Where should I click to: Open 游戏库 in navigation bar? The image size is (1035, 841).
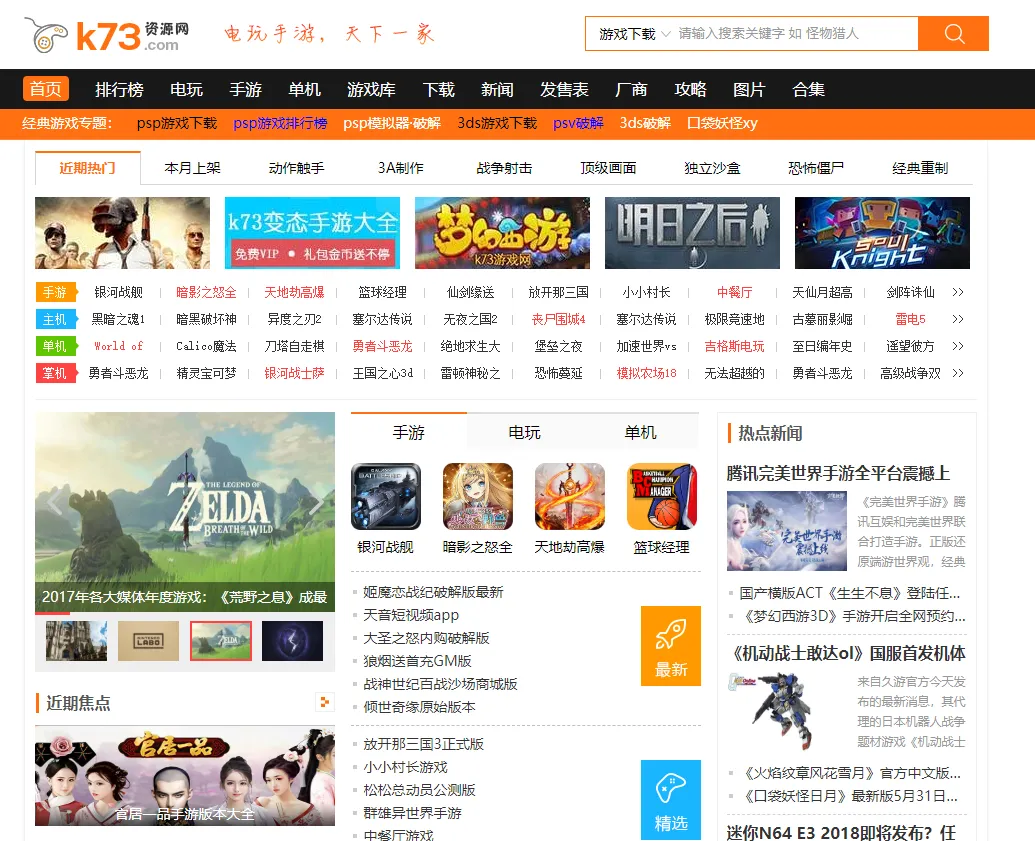(x=371, y=89)
